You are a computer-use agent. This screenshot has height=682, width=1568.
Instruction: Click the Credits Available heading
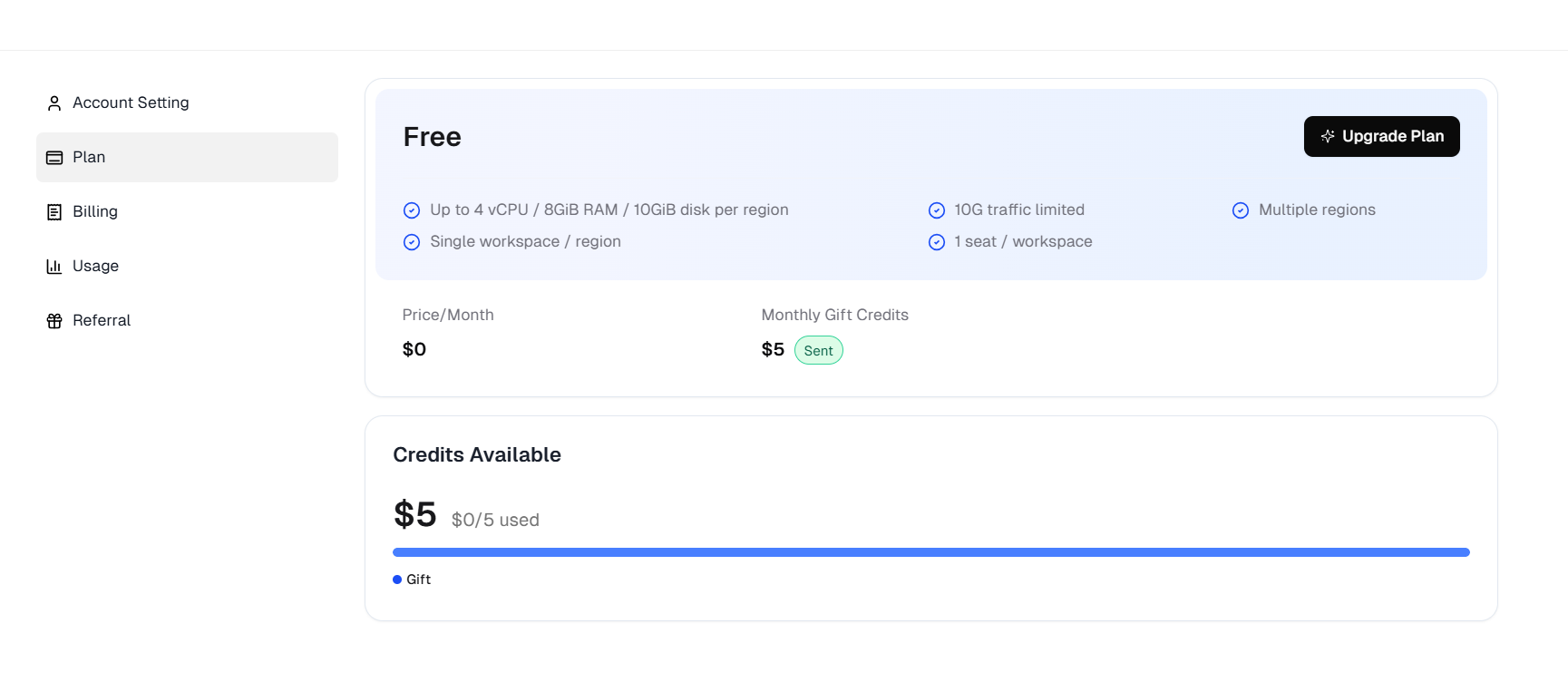[477, 455]
